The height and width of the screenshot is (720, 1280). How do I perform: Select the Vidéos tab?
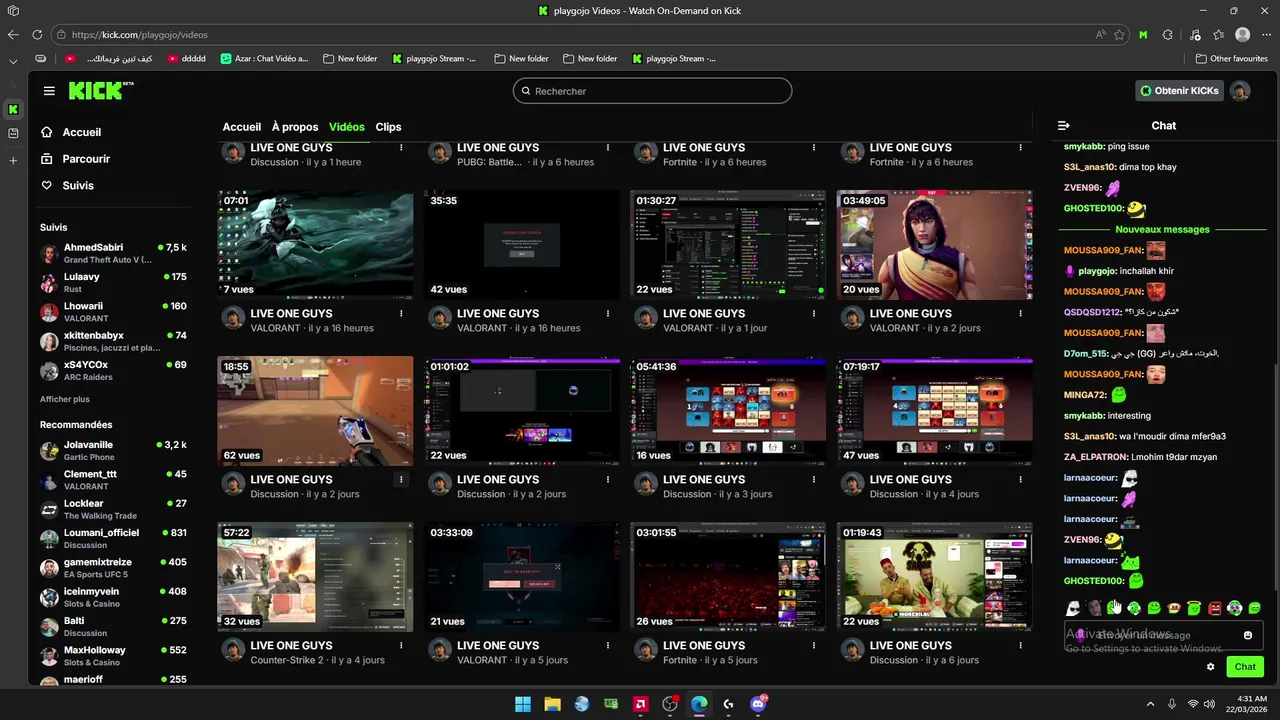[347, 127]
